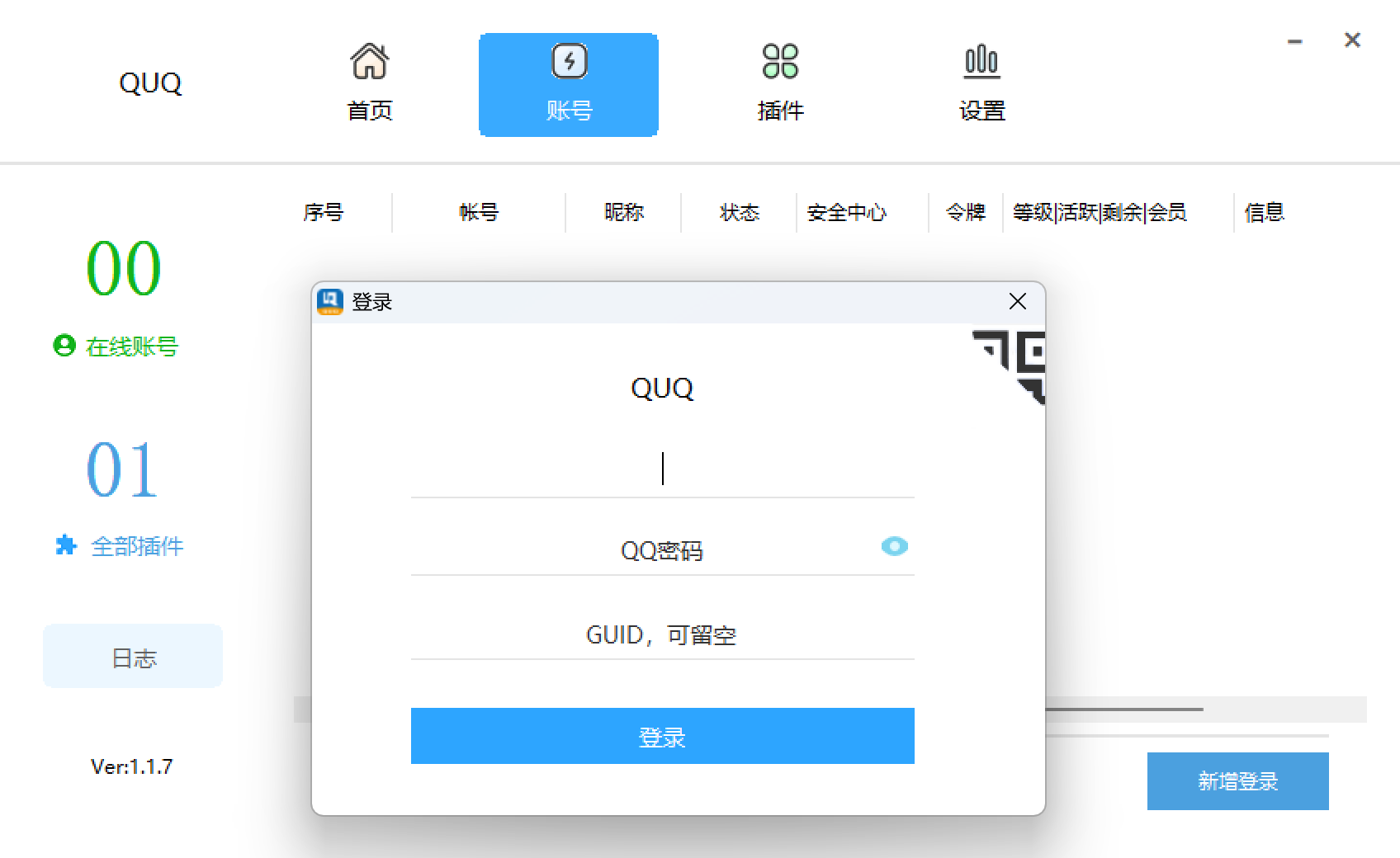Open plugins via the four-leaf icon
The image size is (1400, 858).
pyautogui.click(x=780, y=61)
